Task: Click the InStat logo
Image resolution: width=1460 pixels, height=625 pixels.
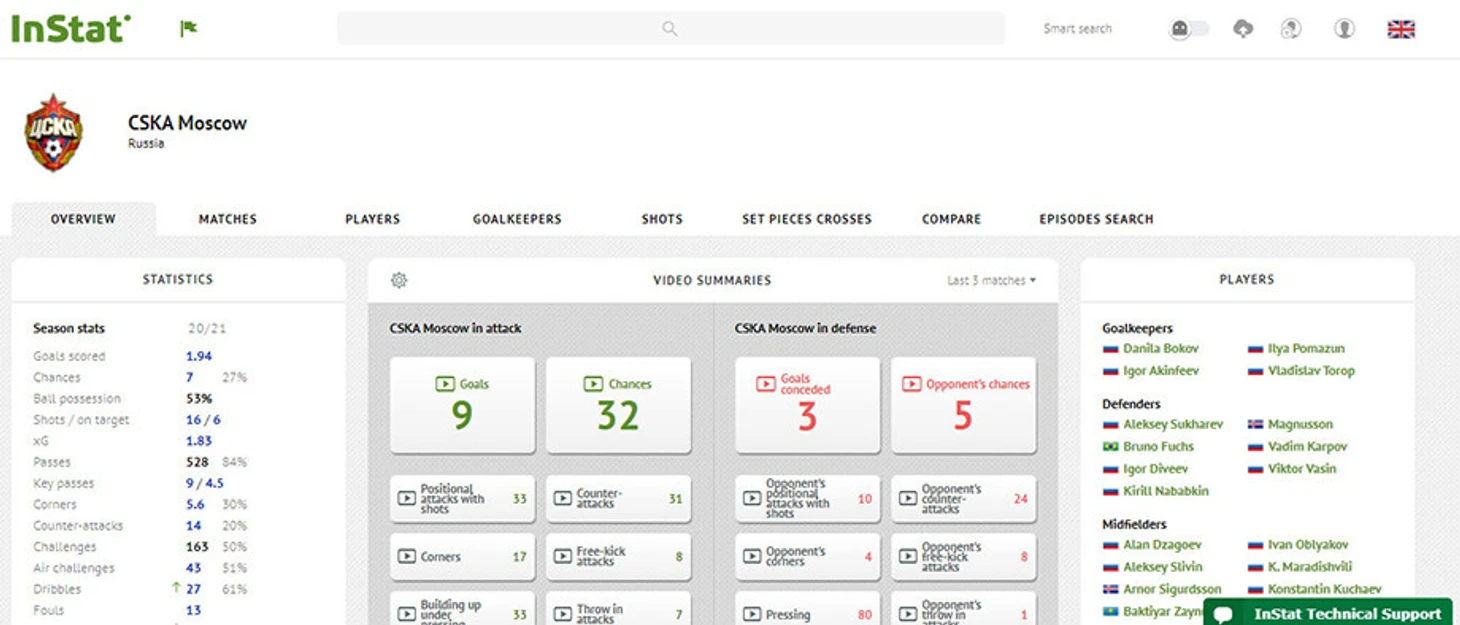Action: coord(70,29)
